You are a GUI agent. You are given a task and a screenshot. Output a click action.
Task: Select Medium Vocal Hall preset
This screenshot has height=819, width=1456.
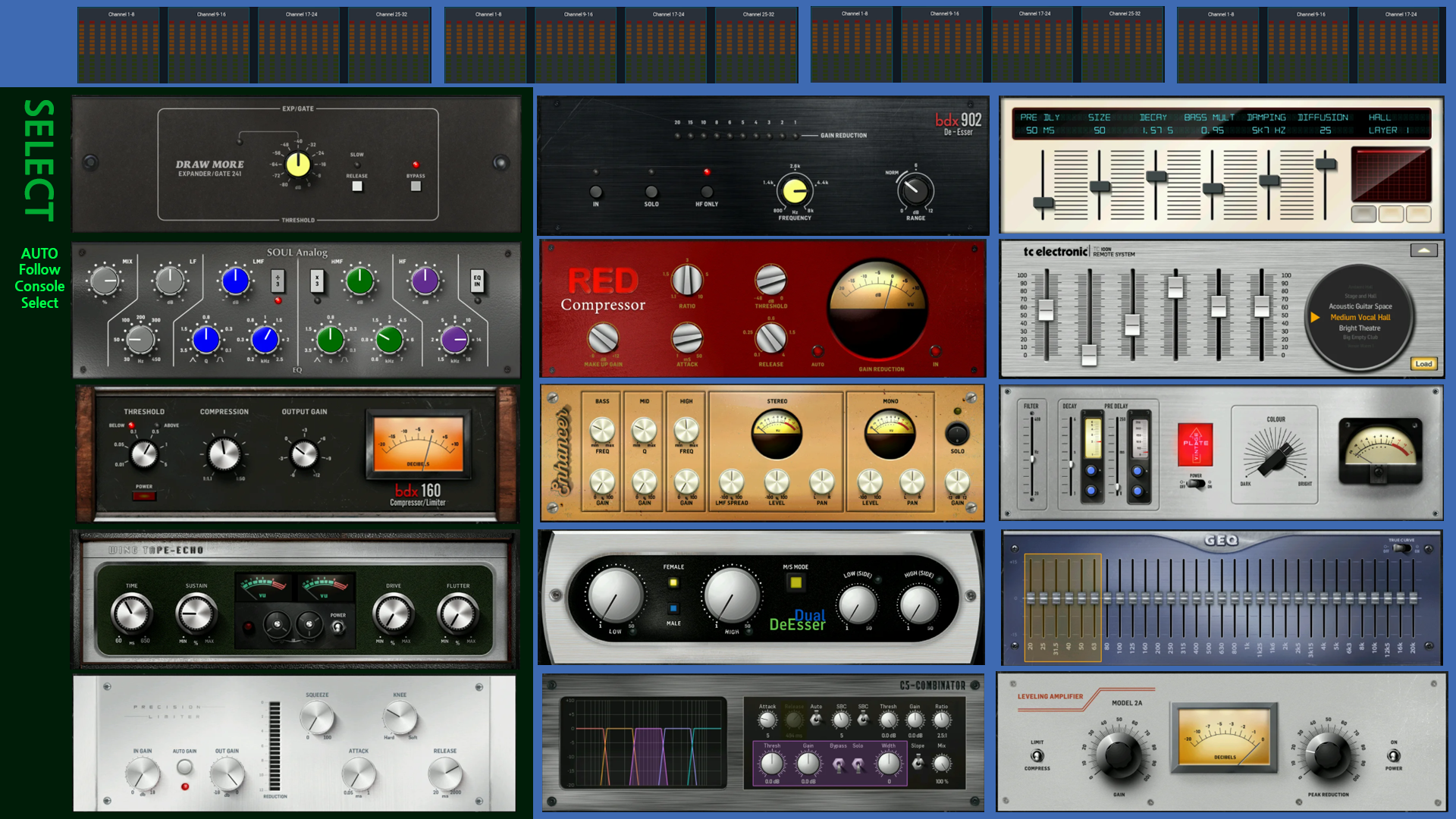click(x=1360, y=317)
